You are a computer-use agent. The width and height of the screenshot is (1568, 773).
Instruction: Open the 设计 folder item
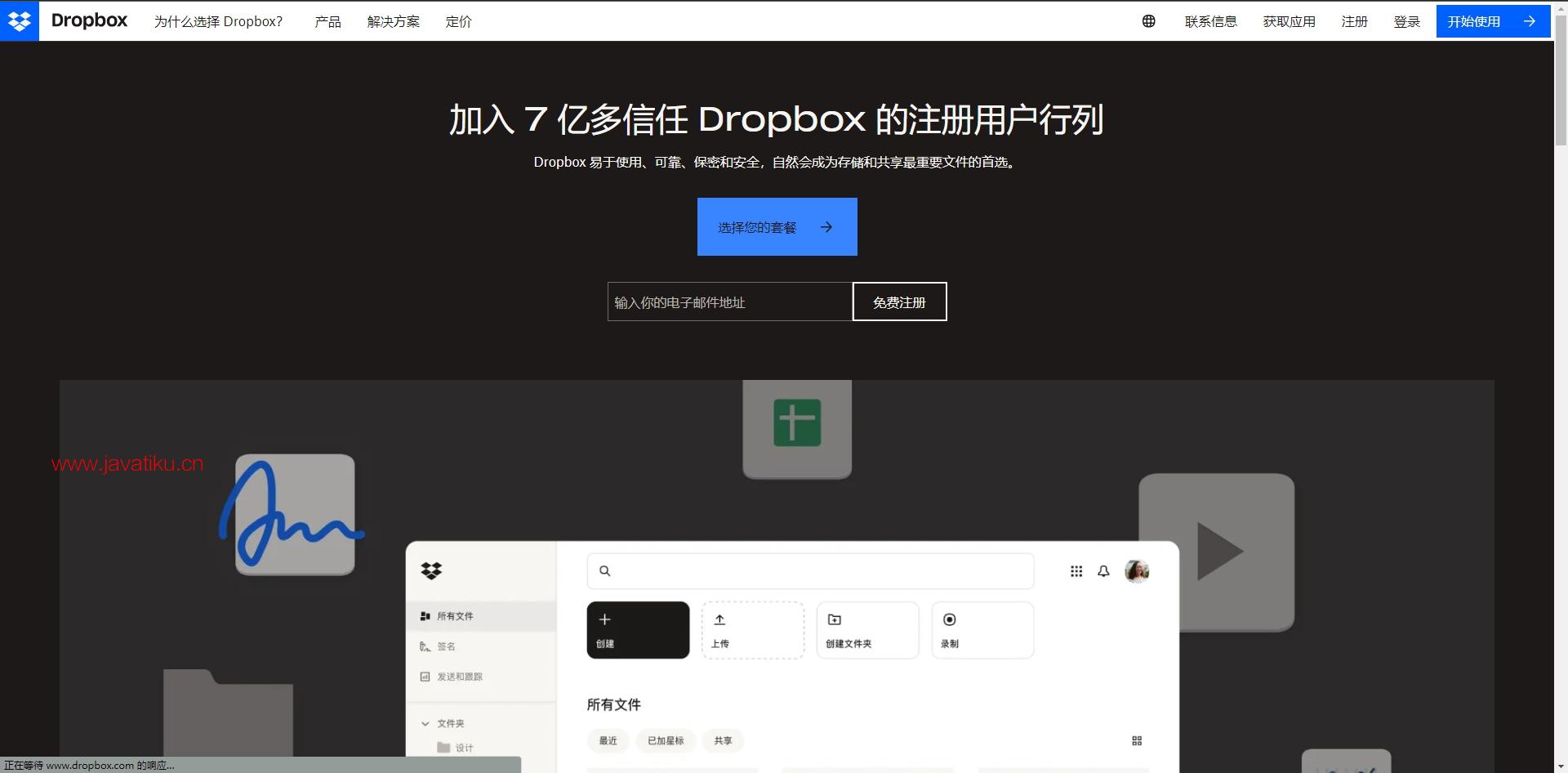pos(456,748)
